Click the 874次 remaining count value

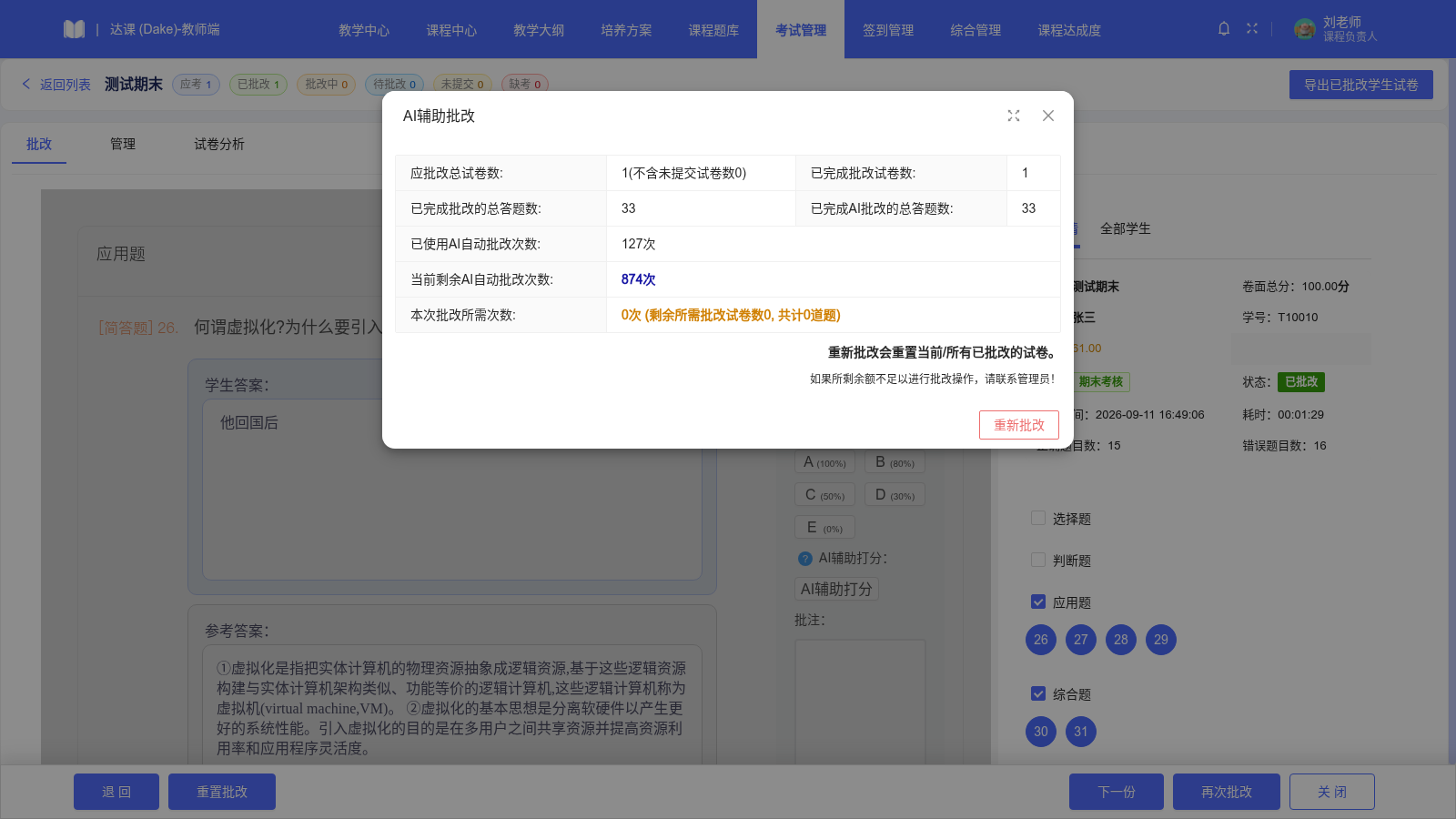pyautogui.click(x=638, y=279)
